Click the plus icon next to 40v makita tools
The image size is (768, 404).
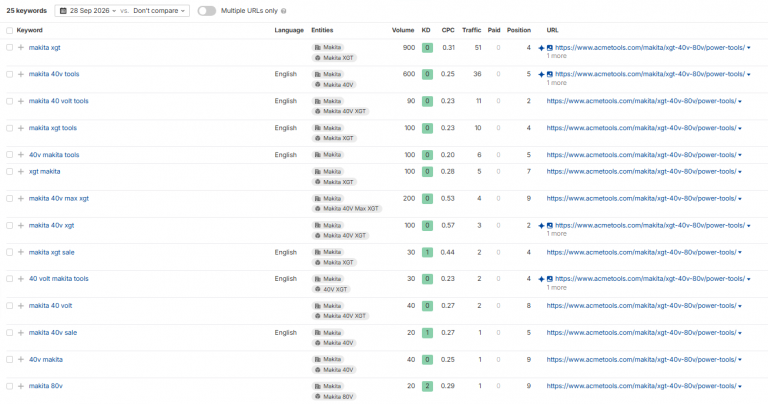tap(21, 155)
